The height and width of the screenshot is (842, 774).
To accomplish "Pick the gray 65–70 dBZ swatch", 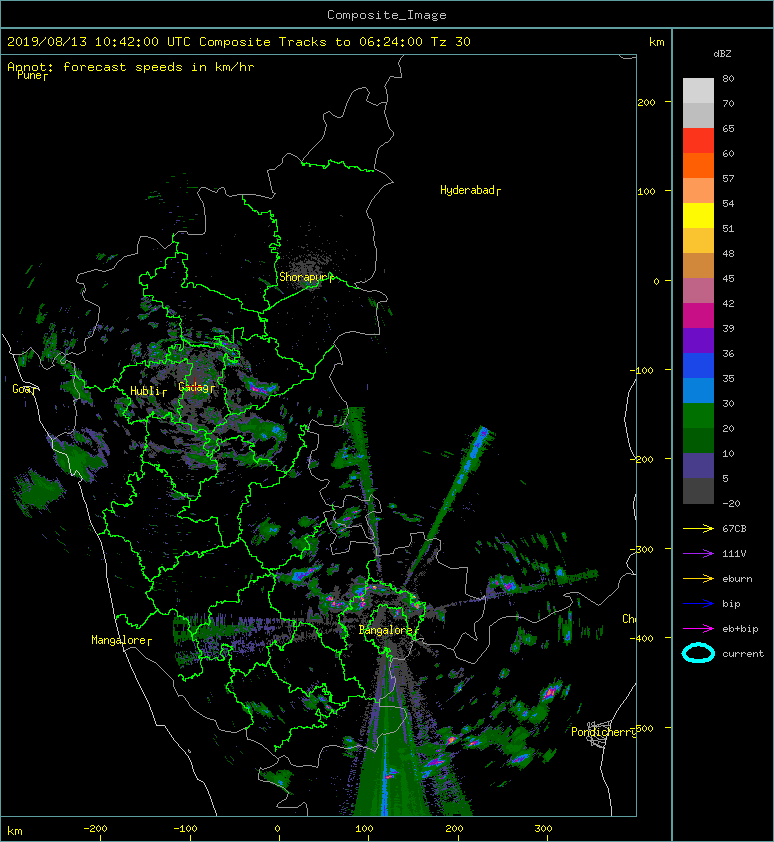I will (x=698, y=115).
